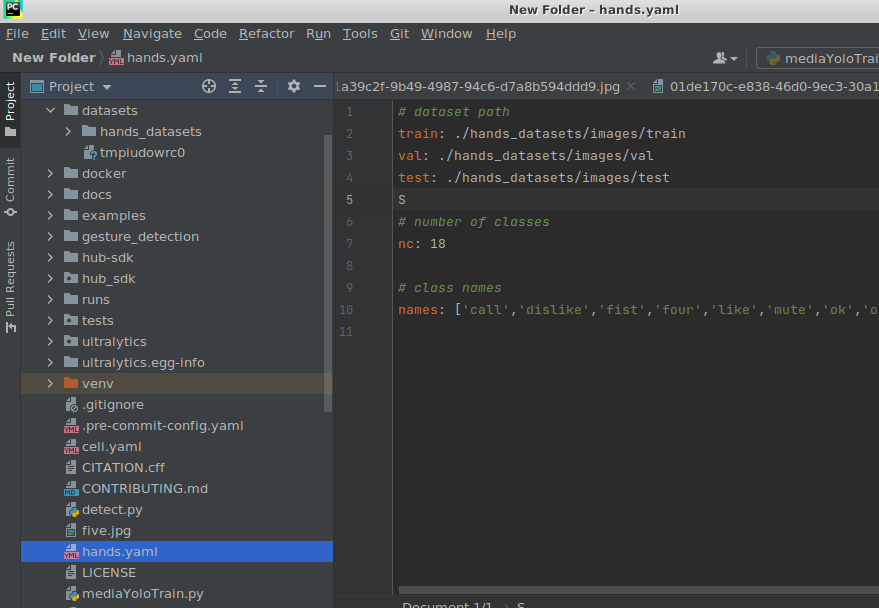Viewport: 879px width, 608px height.
Task: Expand the venv folder
Action: (50, 384)
